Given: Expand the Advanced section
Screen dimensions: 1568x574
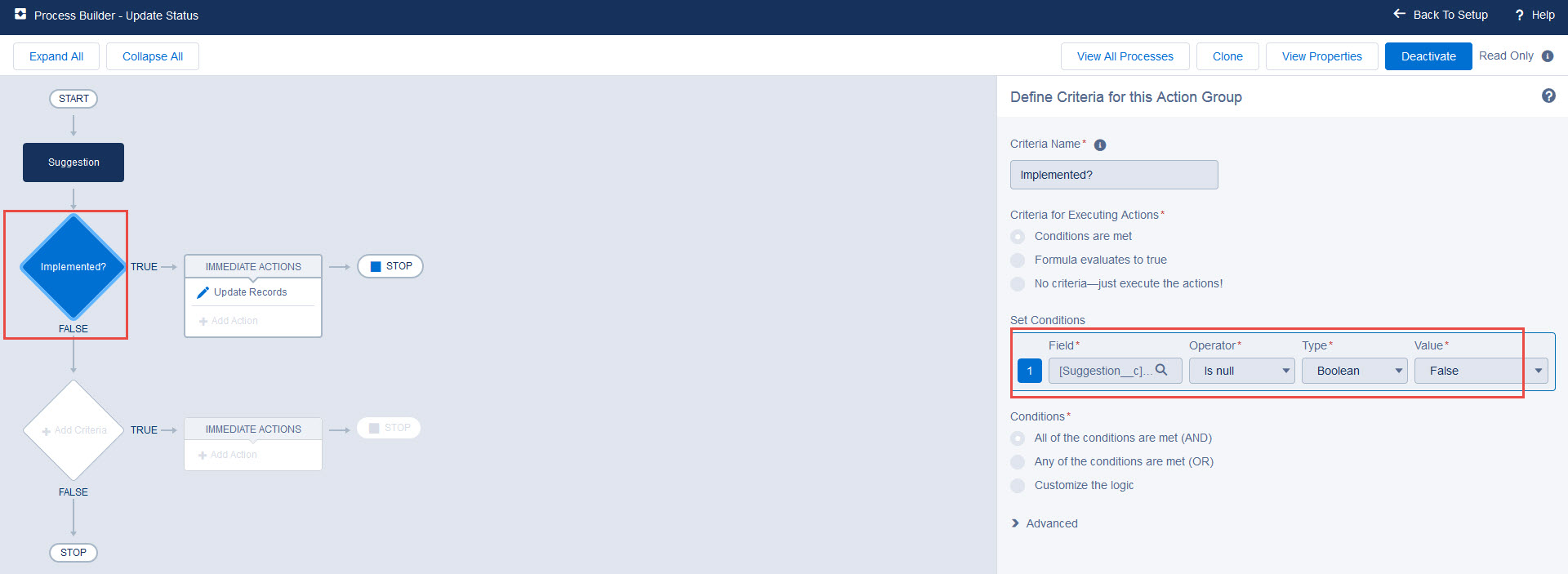Looking at the screenshot, I should point(1045,523).
